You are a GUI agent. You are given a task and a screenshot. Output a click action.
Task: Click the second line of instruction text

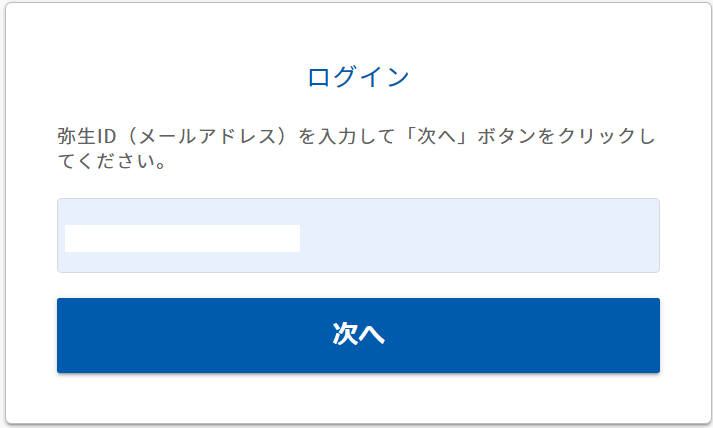click(x=111, y=161)
